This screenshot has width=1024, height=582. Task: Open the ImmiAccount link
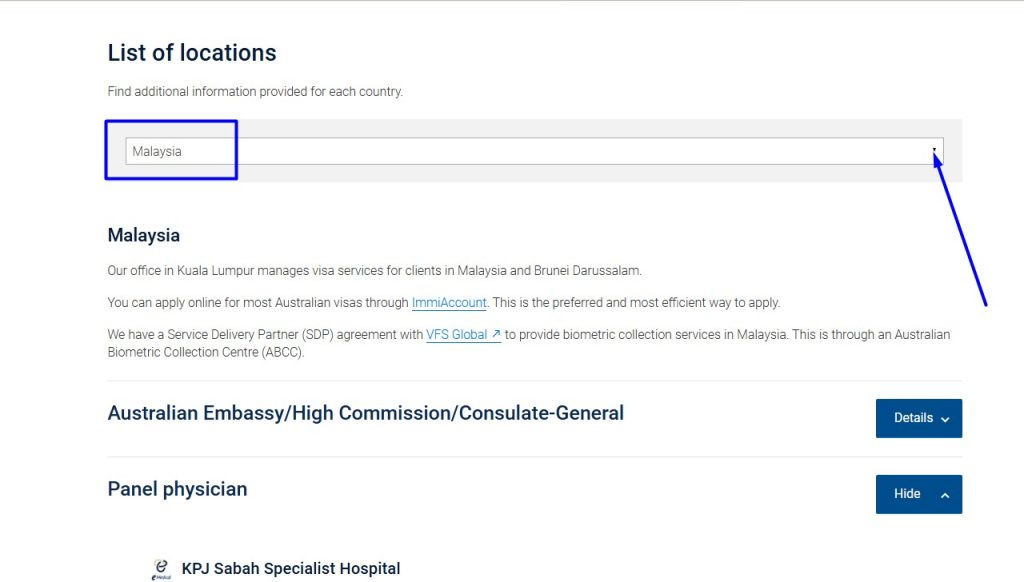pos(449,302)
